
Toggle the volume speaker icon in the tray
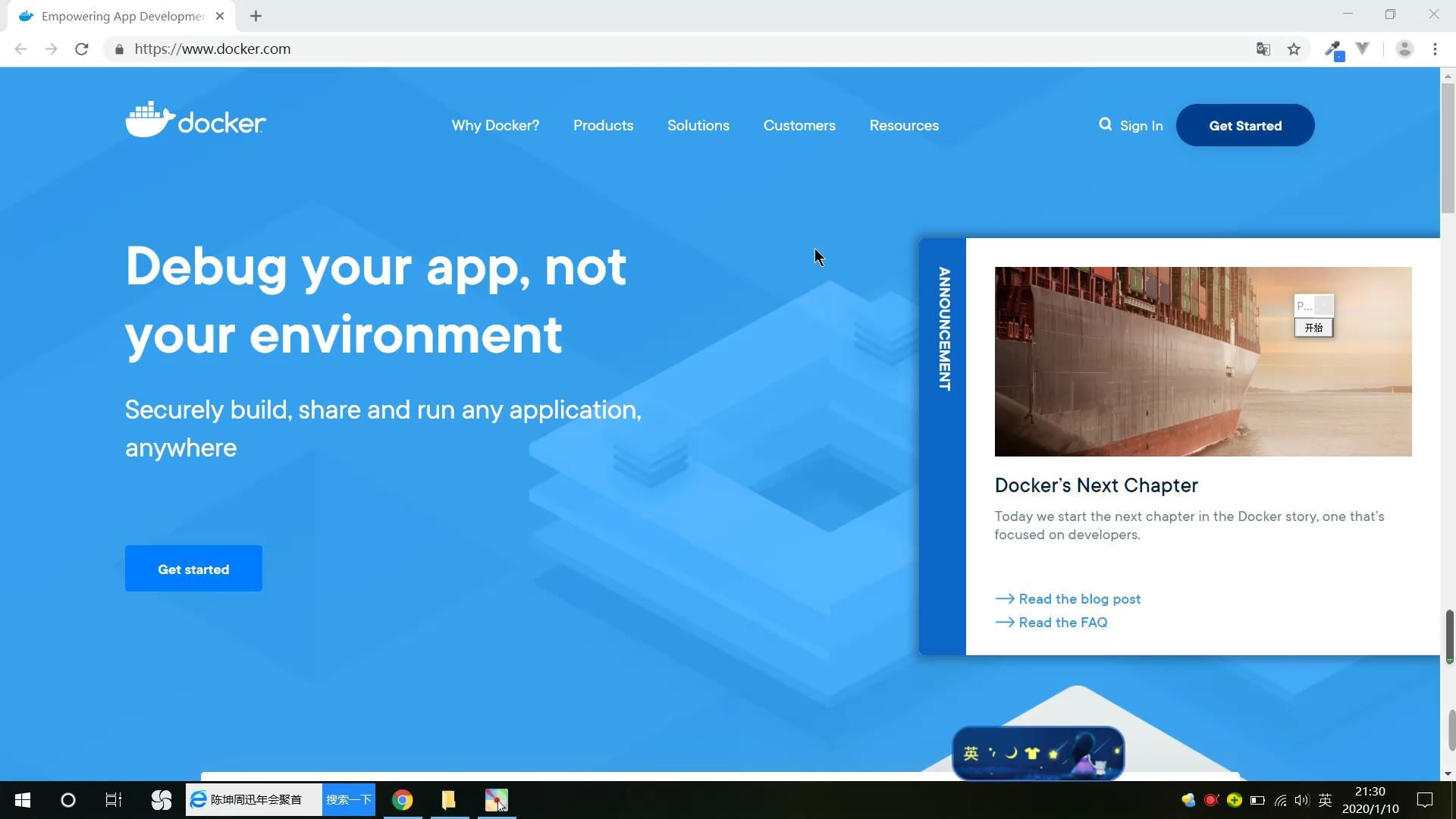(1301, 799)
